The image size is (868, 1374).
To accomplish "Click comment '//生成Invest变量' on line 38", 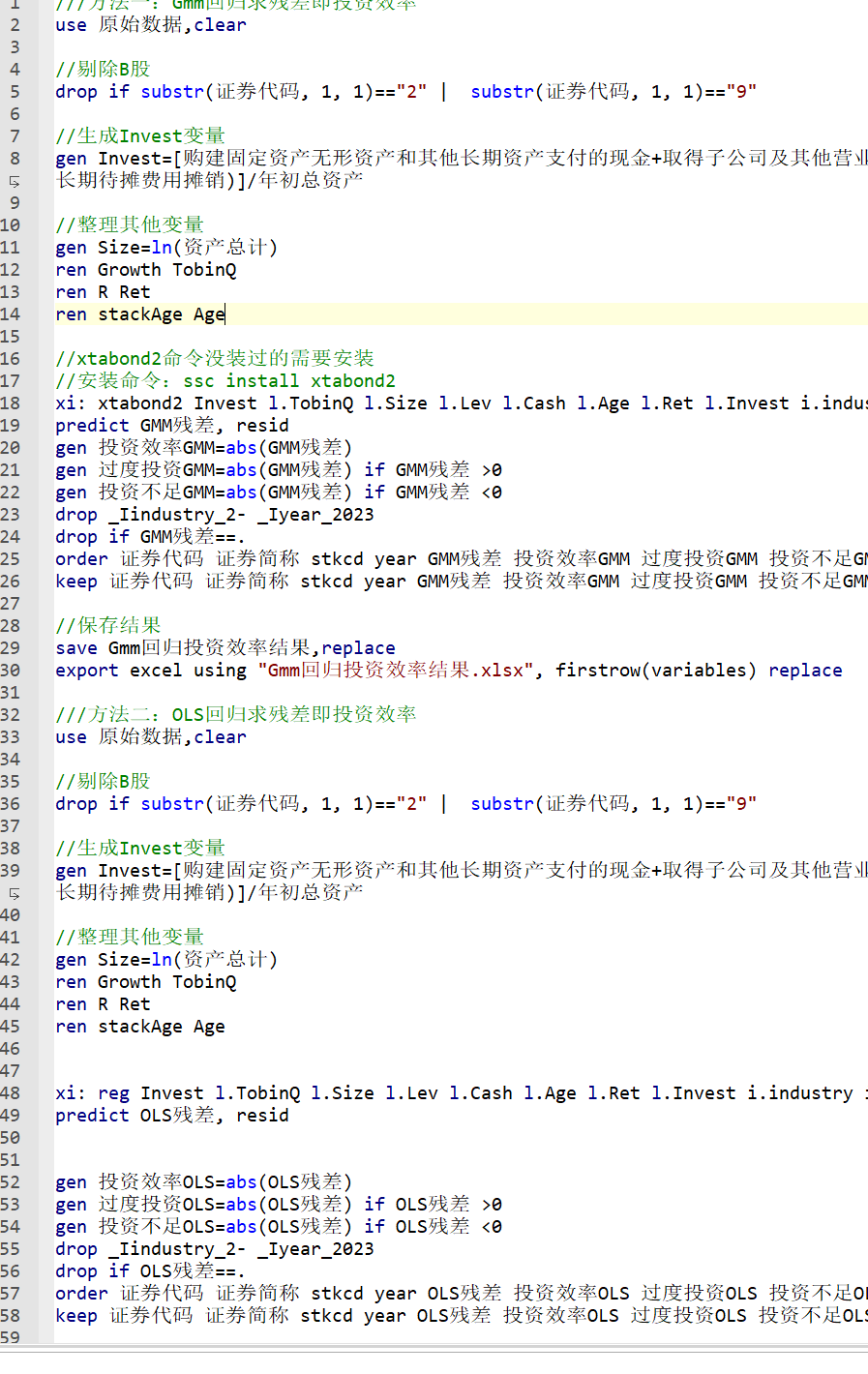I will pos(140,848).
